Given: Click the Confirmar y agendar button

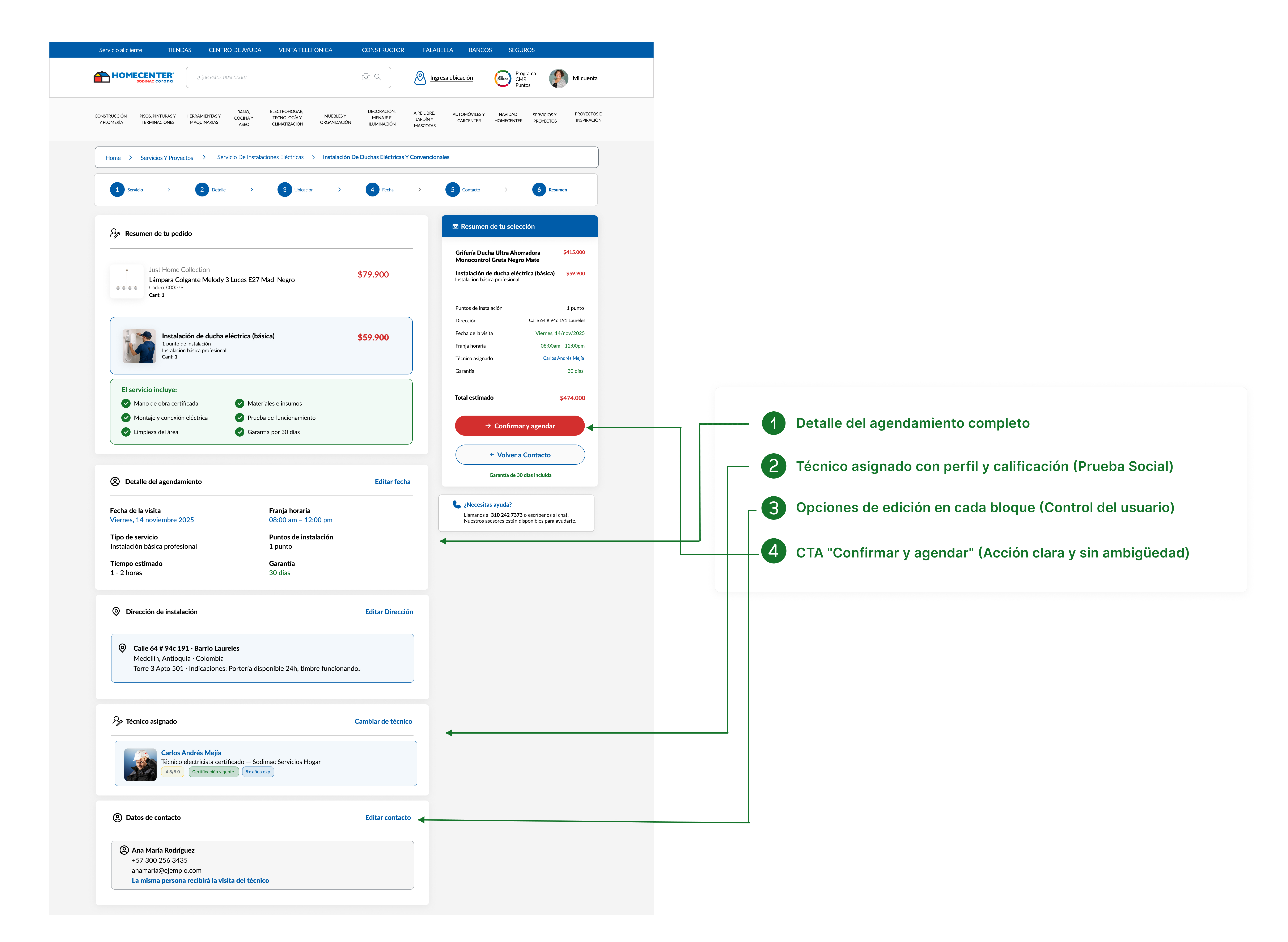Looking at the screenshot, I should pyautogui.click(x=520, y=426).
